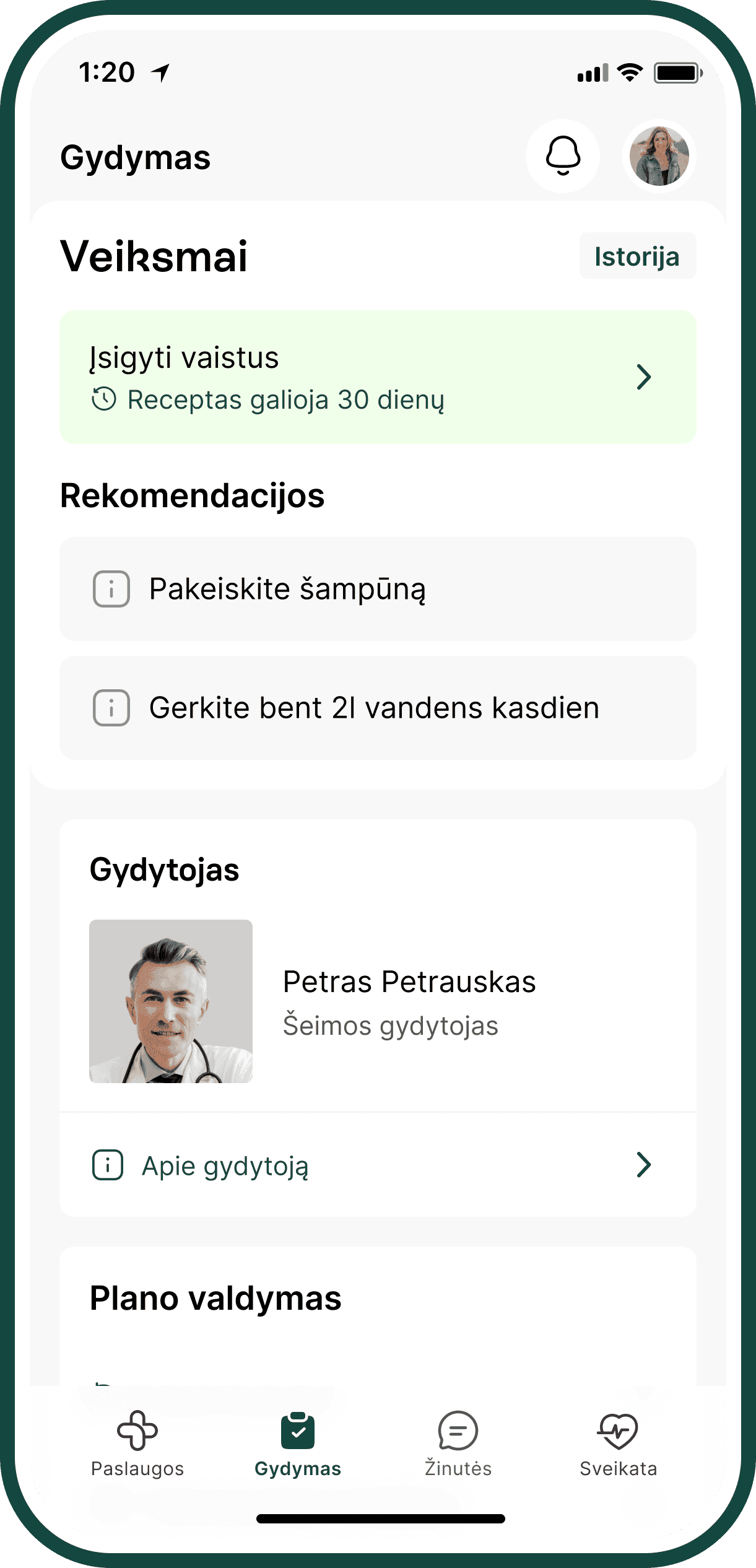Screen dimensions: 756x1568
Task: Click the Apie gydytoją info icon
Action: pyautogui.click(x=108, y=1165)
